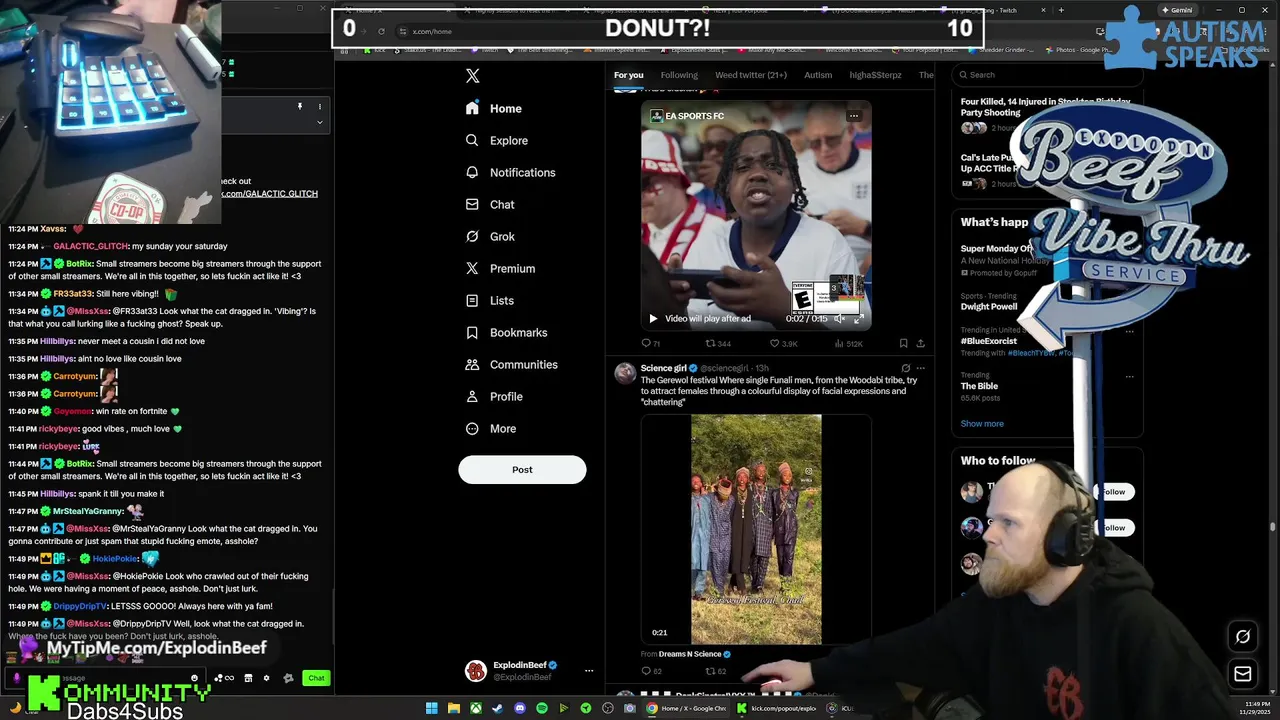The width and height of the screenshot is (1280, 720).
Task: Open GALACTIC_GLITCH link in pinned message
Action: coord(270,193)
